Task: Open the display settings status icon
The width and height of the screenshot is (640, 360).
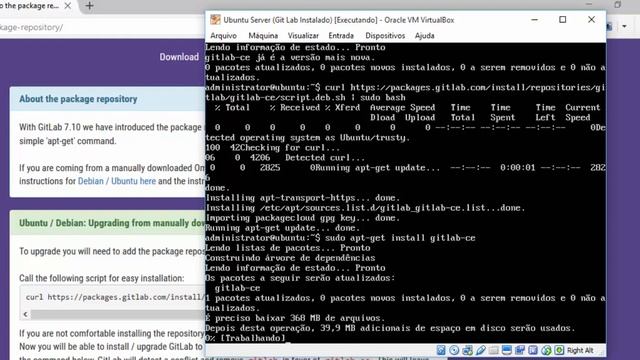Action: click(x=507, y=350)
